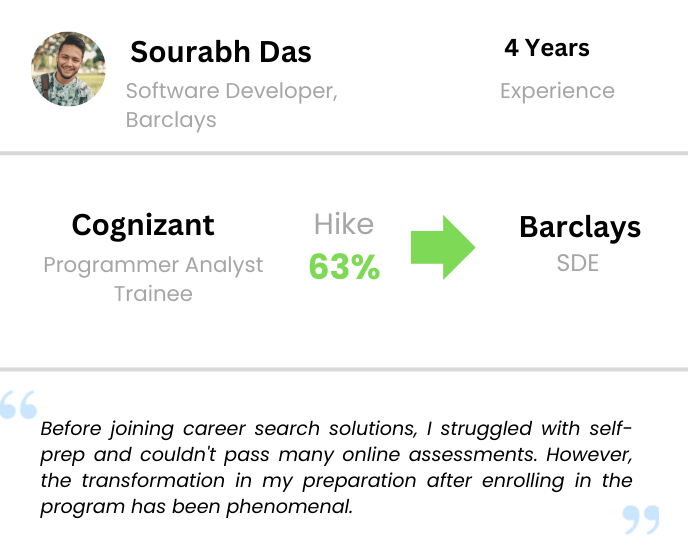The image size is (688, 552).
Task: Click the closing quotation mark icon
Action: click(x=641, y=519)
